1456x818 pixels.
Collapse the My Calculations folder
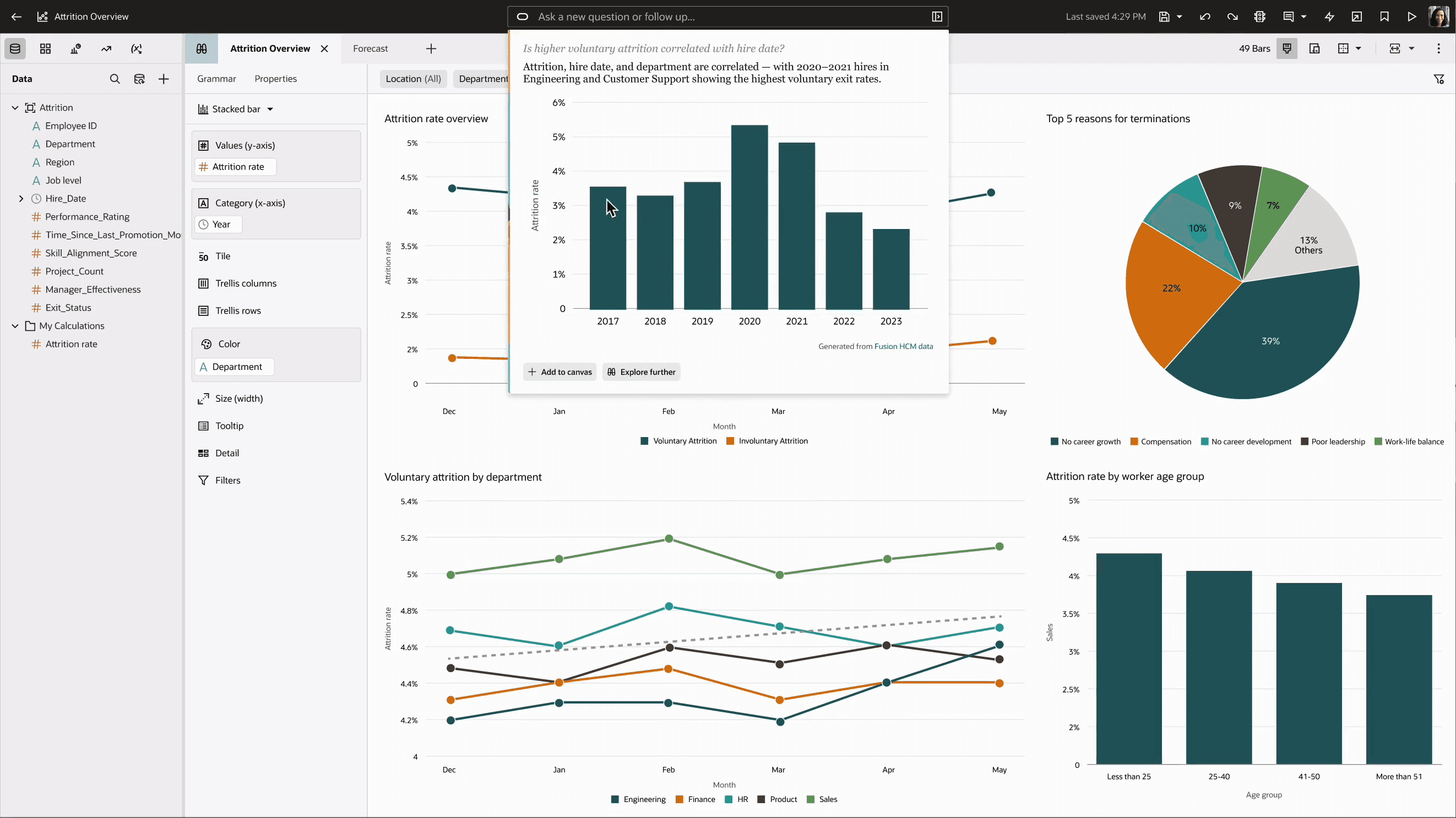click(15, 326)
